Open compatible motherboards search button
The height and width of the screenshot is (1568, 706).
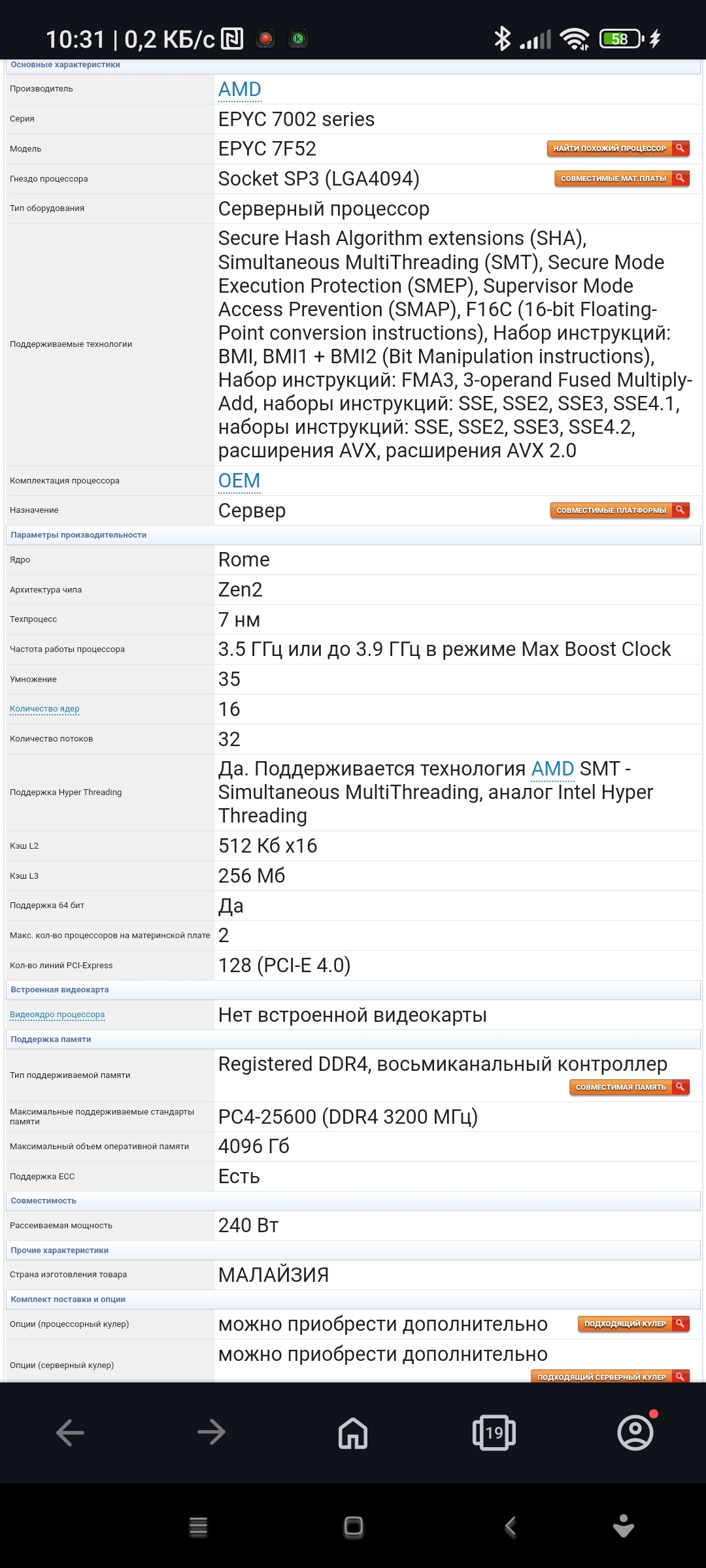point(622,178)
